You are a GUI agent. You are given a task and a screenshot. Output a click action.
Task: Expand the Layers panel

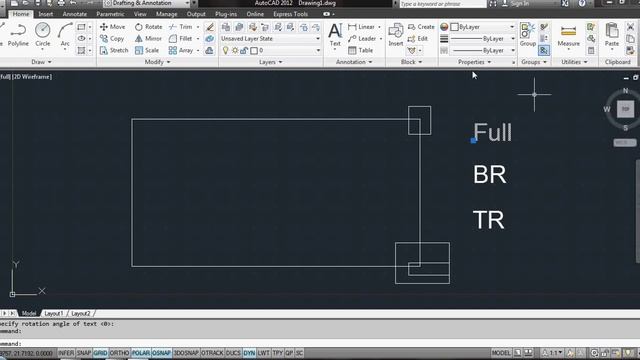pos(271,62)
